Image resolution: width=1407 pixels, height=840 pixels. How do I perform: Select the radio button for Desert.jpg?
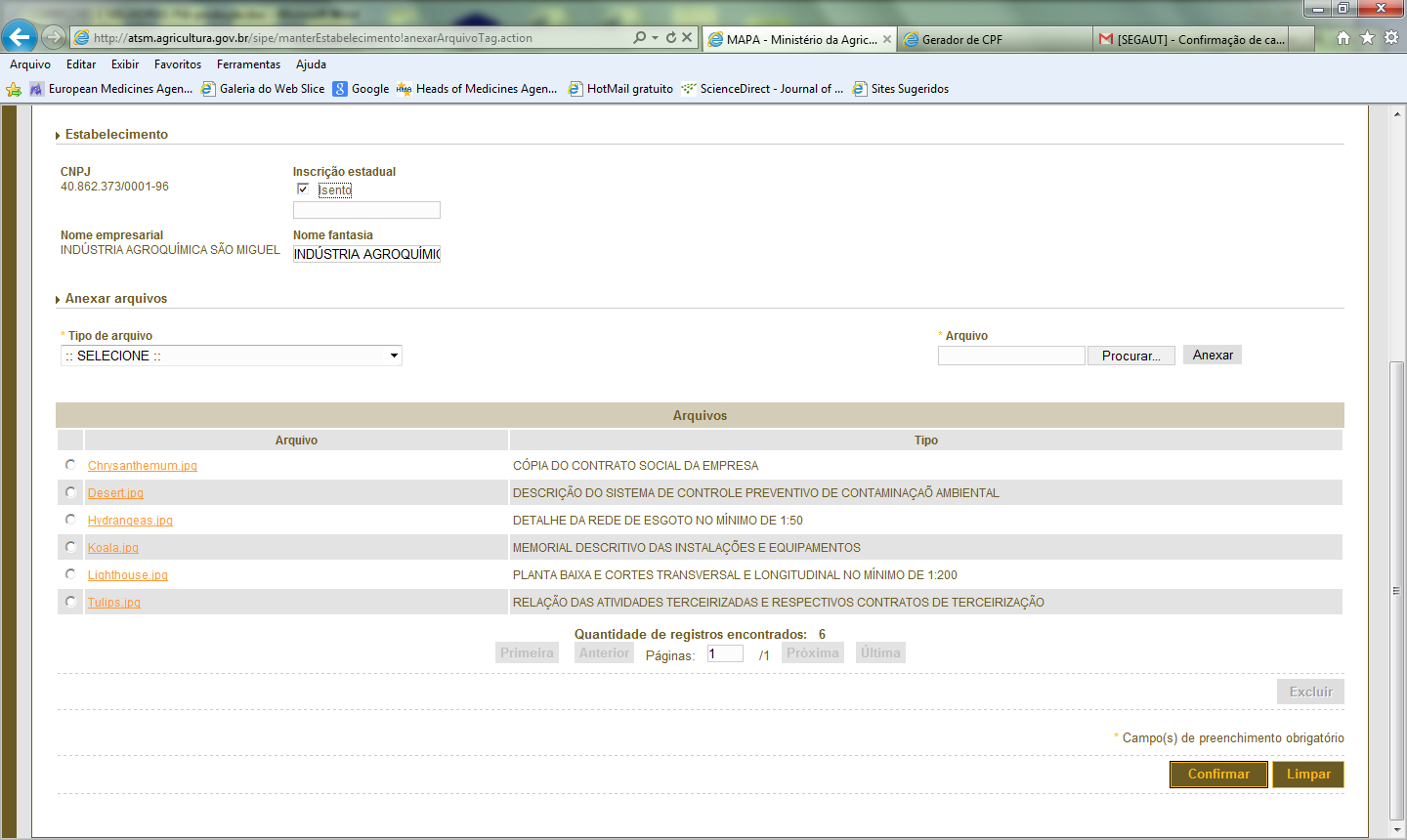pos(70,492)
